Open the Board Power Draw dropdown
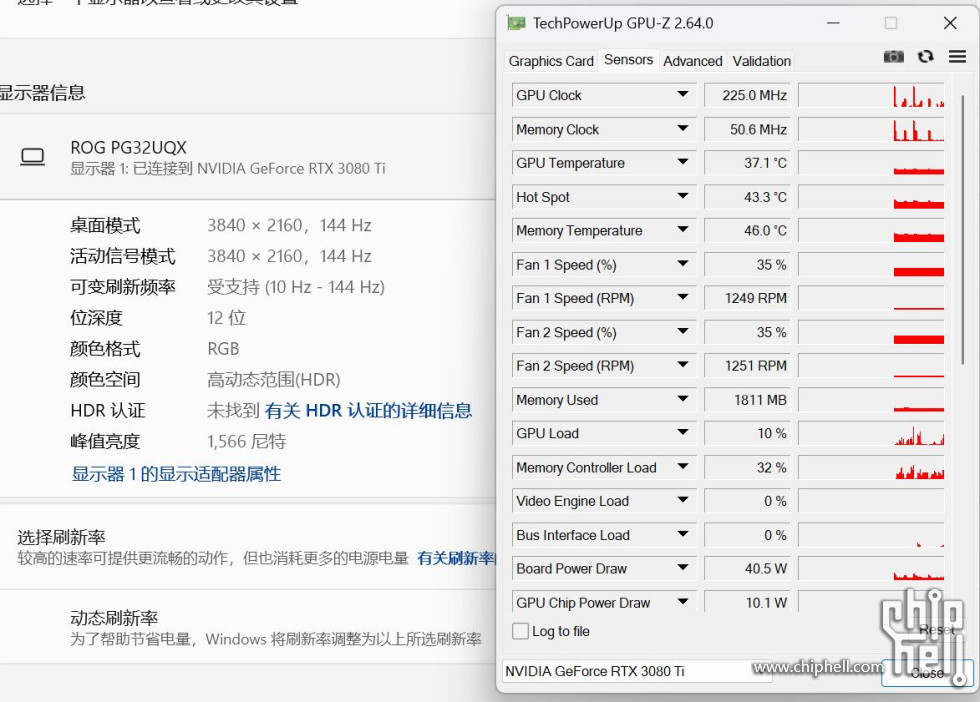The width and height of the screenshot is (980, 702). pos(682,568)
